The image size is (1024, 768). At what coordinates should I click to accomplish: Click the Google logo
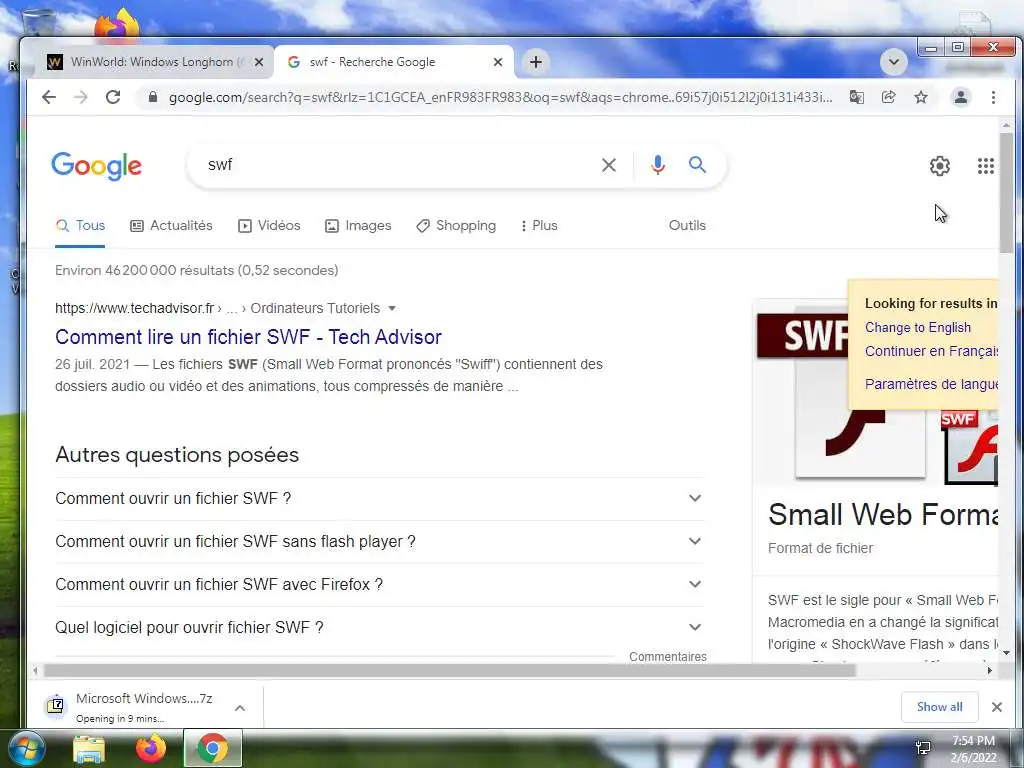click(x=96, y=166)
